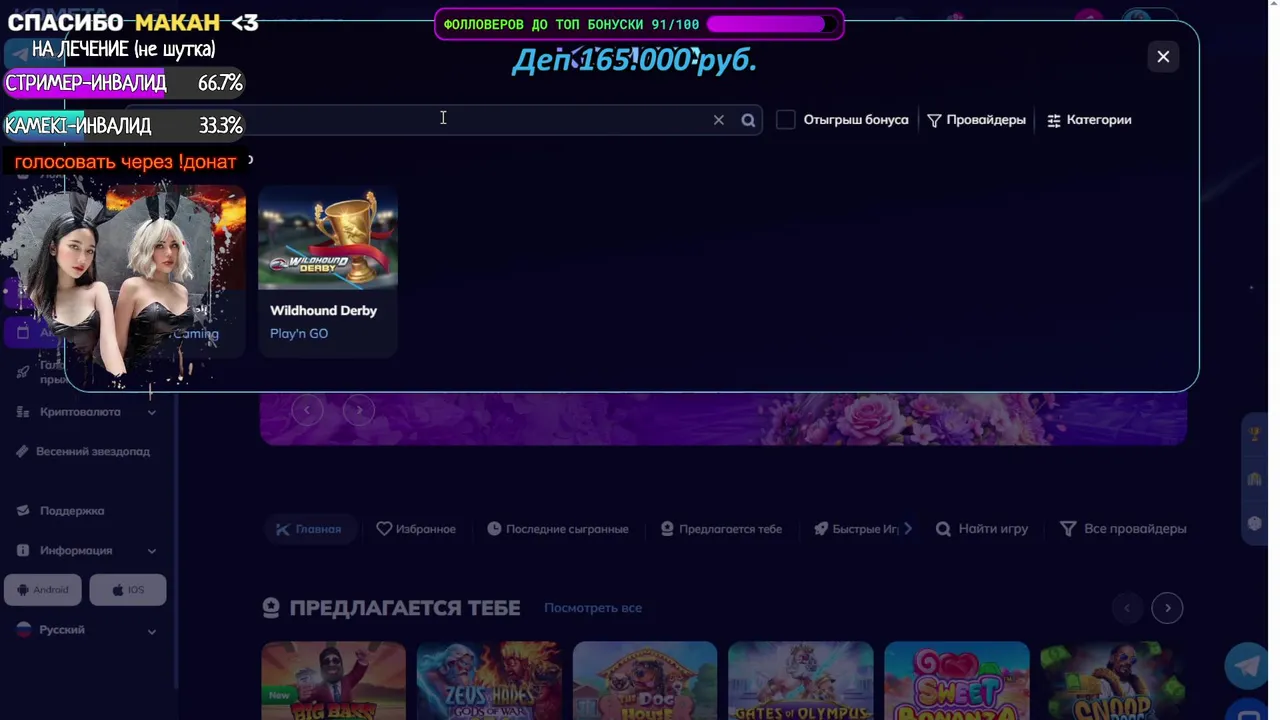This screenshot has width=1280, height=720.
Task: Expand the Криптовалюта sidebar section
Action: [152, 412]
